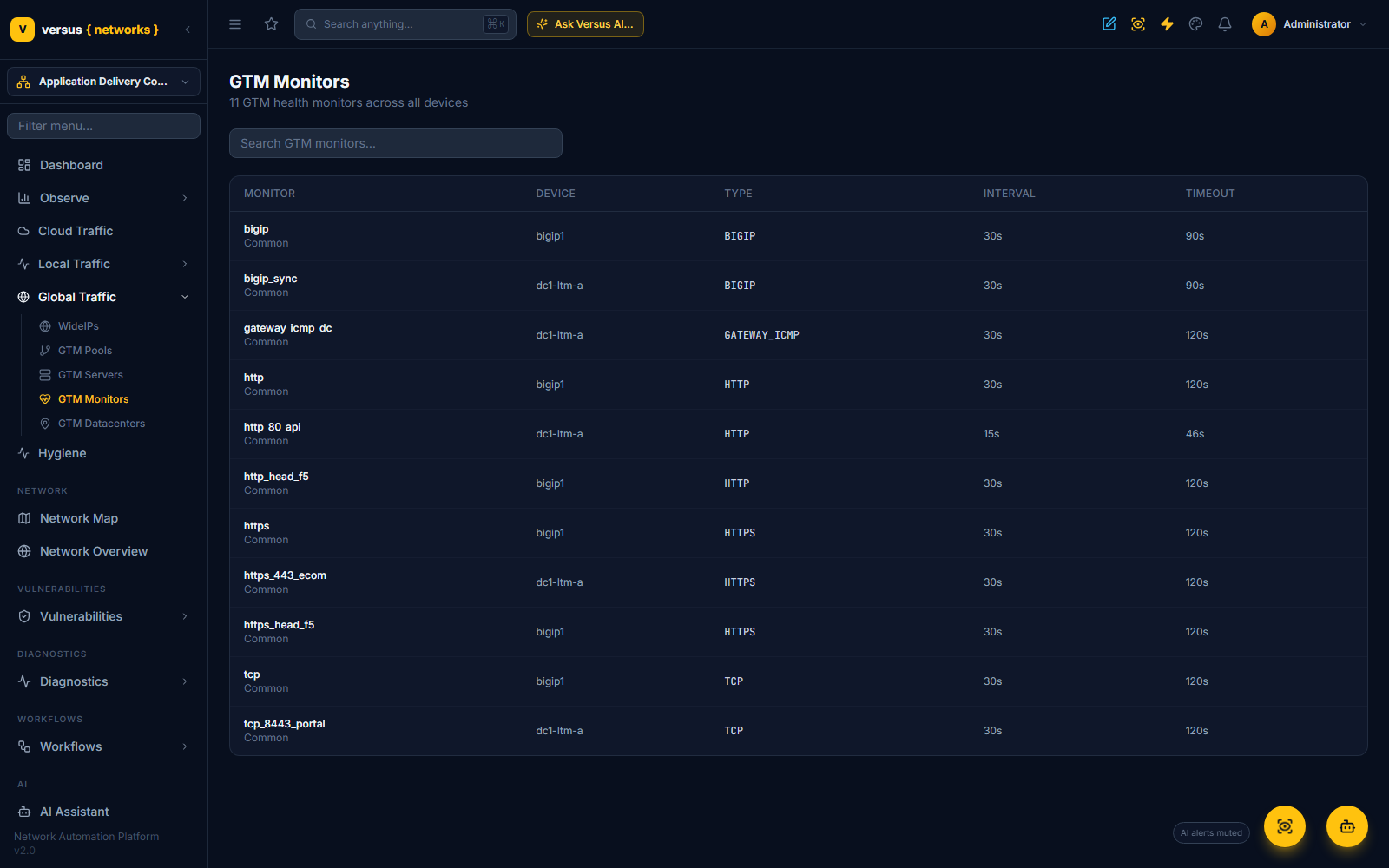Screen dimensions: 1389x868
Task: Open the Administrator user menu
Action: coord(1309,24)
